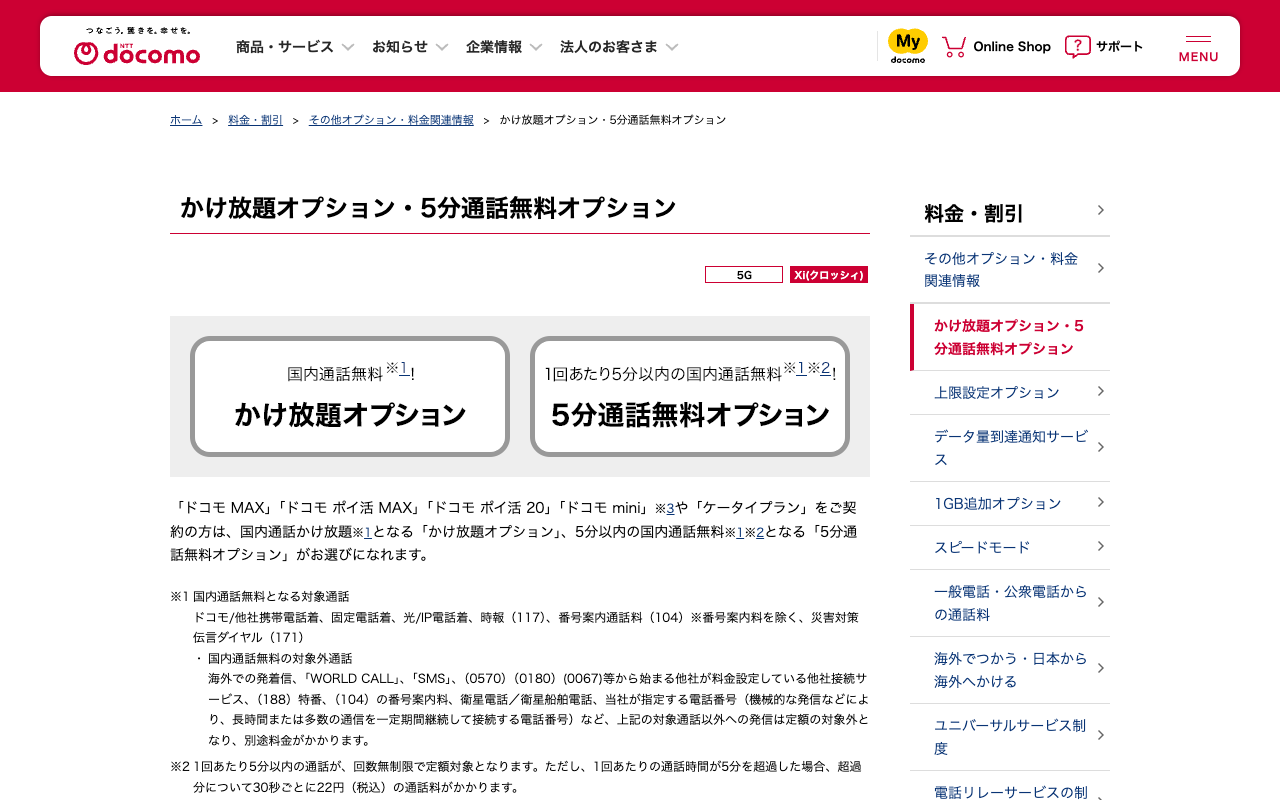
Task: Open 海外でつかう・日本から海外へかける sidebar item
Action: click(1010, 670)
